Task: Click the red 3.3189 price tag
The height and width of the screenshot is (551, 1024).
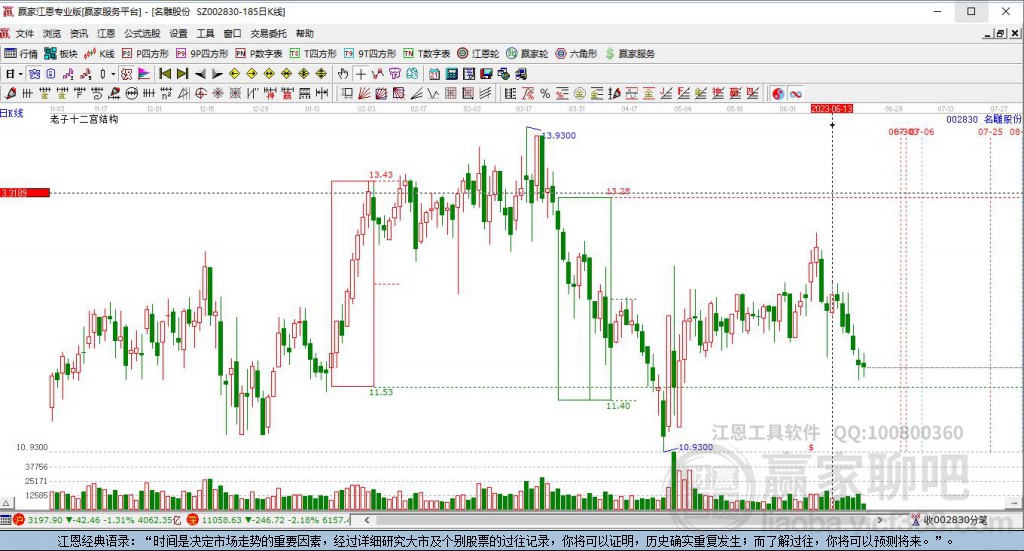Action: pos(25,193)
